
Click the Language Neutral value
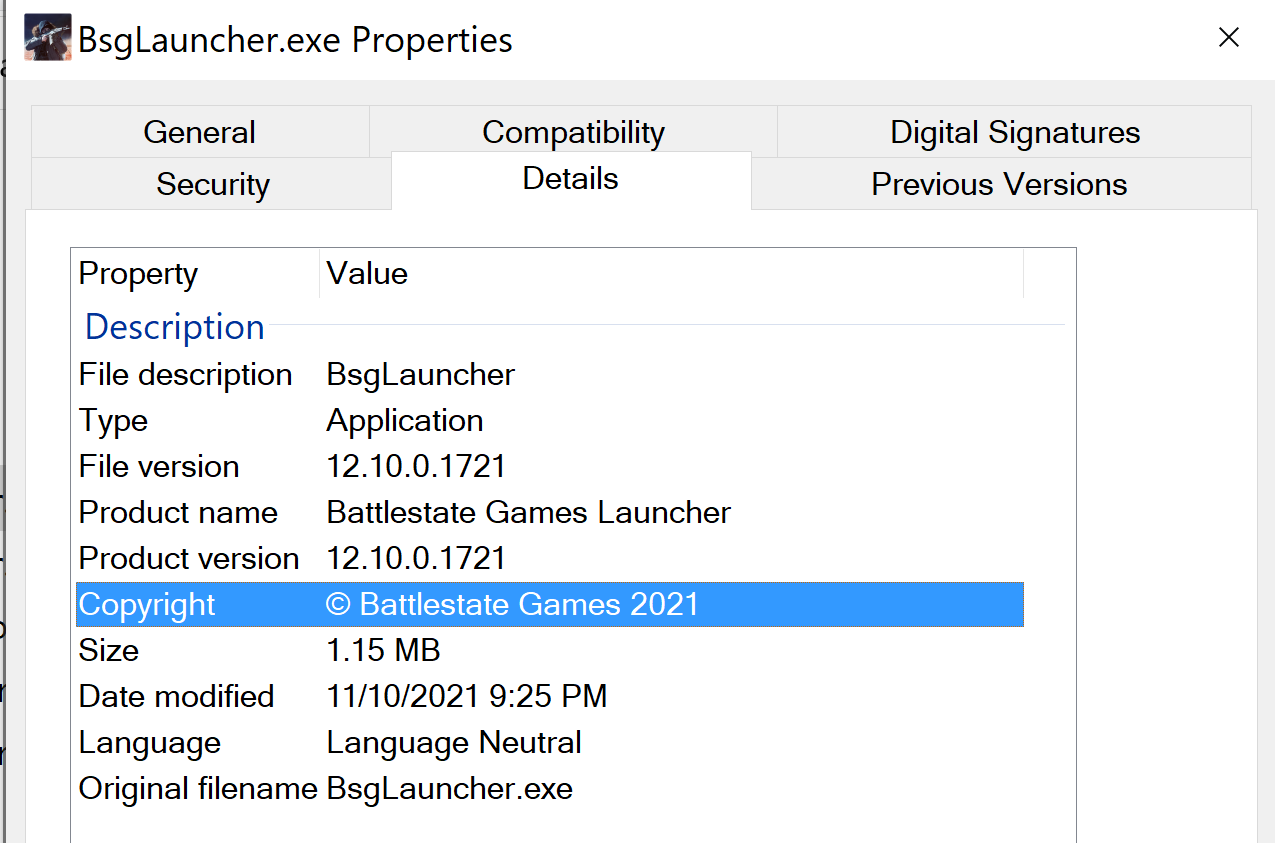click(454, 743)
